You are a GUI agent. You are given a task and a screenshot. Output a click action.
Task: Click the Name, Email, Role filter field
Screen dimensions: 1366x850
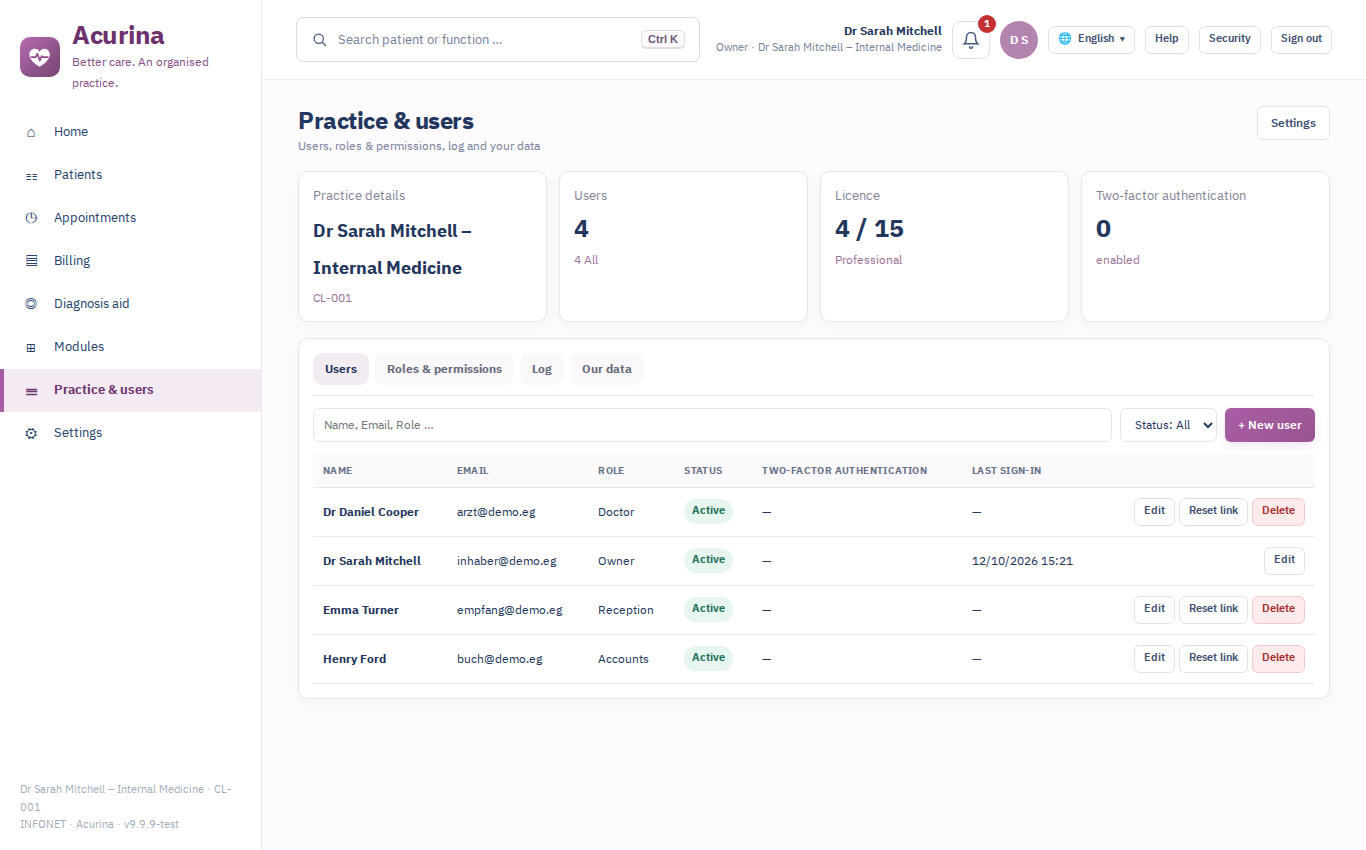[x=712, y=425]
